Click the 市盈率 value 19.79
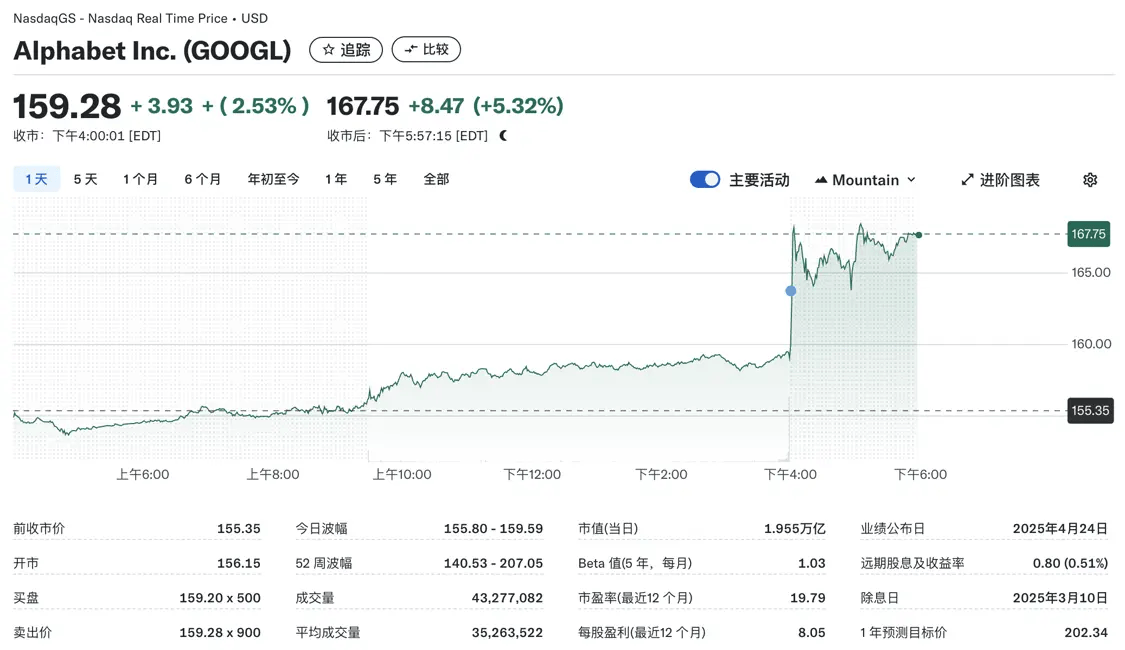1125x650 pixels. pyautogui.click(x=808, y=598)
